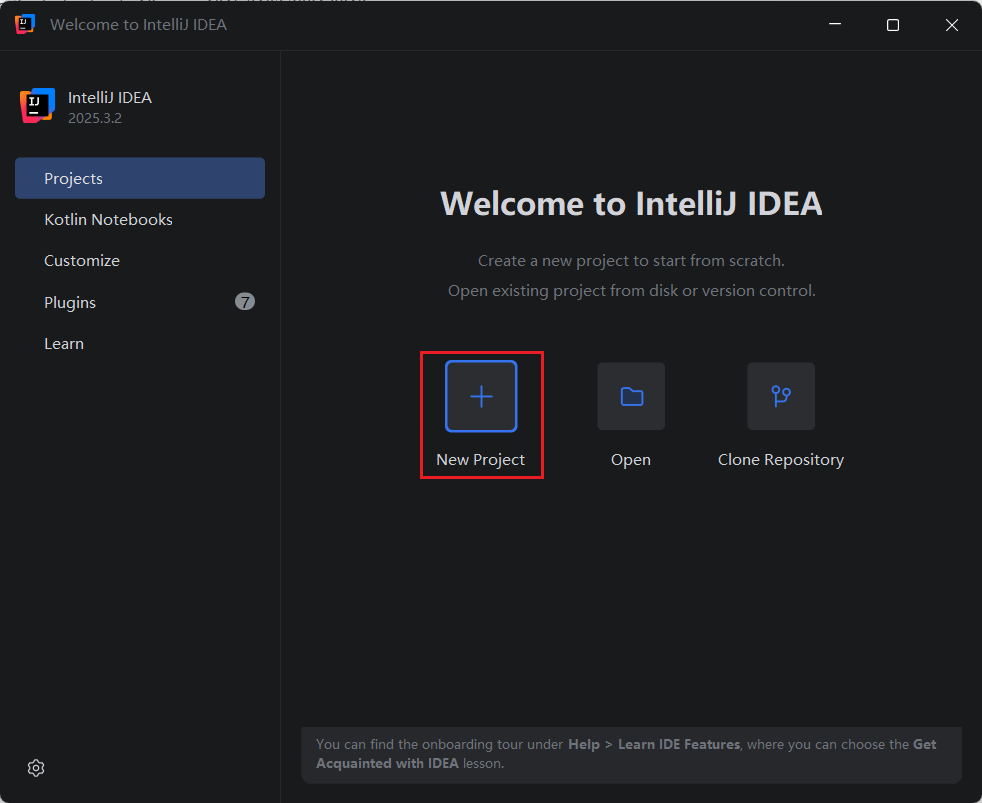
Task: Click the New Project plus icon
Action: (x=481, y=396)
